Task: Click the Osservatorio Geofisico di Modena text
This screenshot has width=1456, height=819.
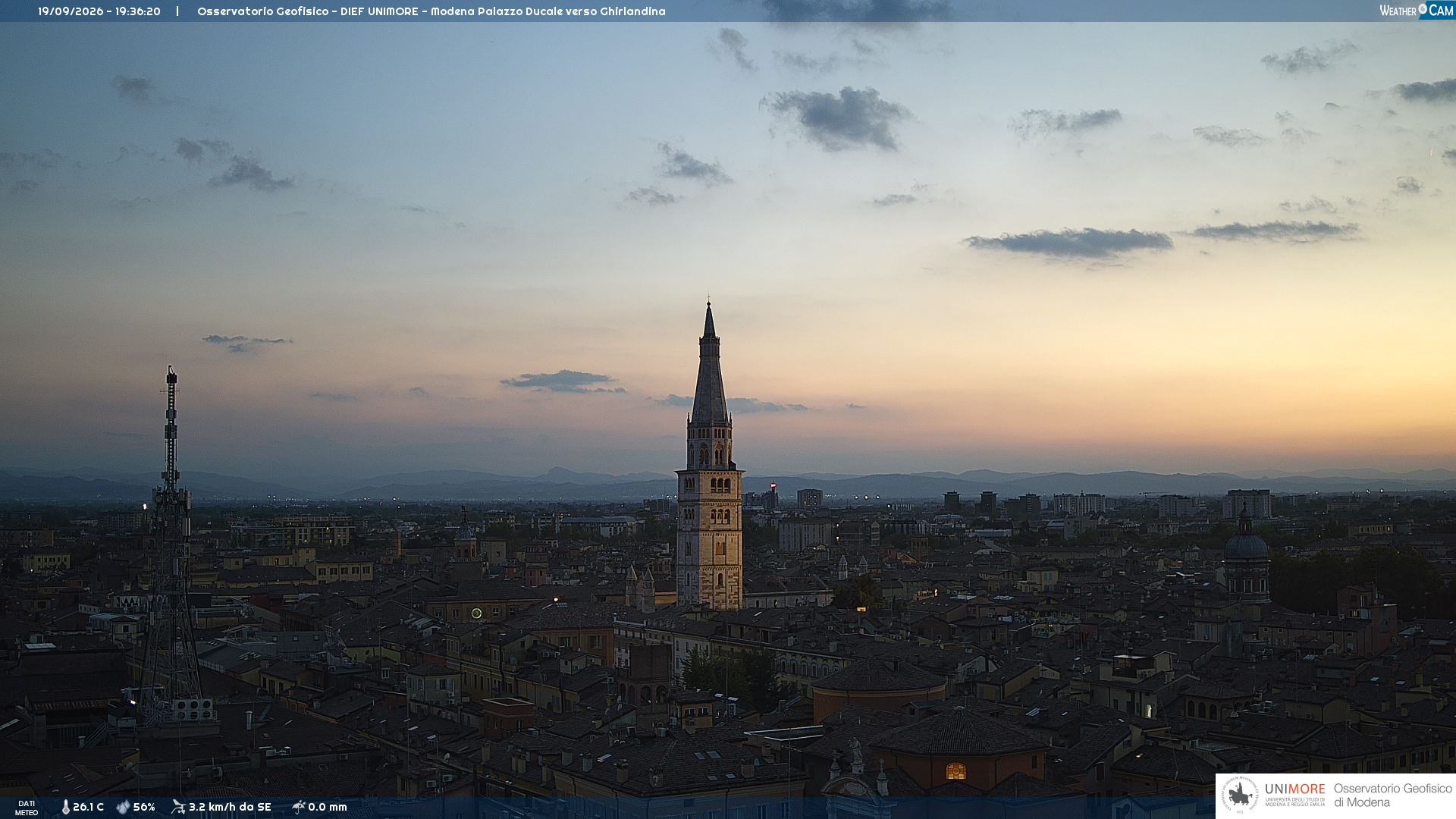Action: (x=1392, y=795)
